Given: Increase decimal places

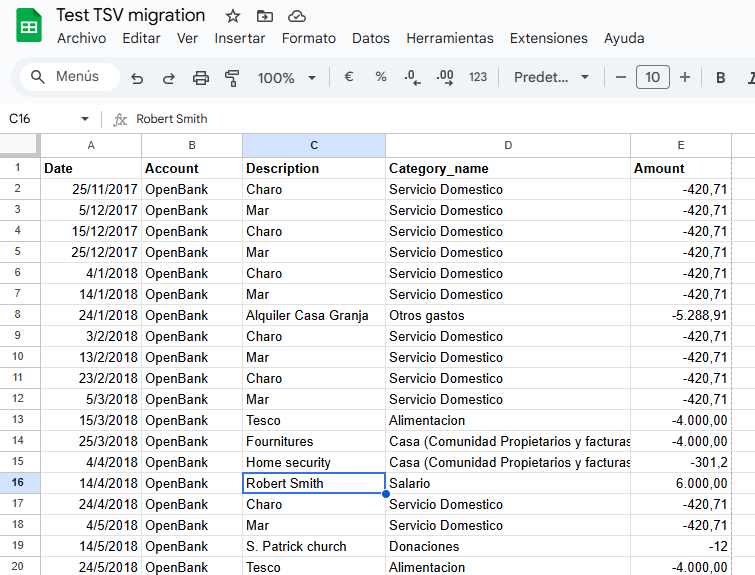Looking at the screenshot, I should click(445, 77).
